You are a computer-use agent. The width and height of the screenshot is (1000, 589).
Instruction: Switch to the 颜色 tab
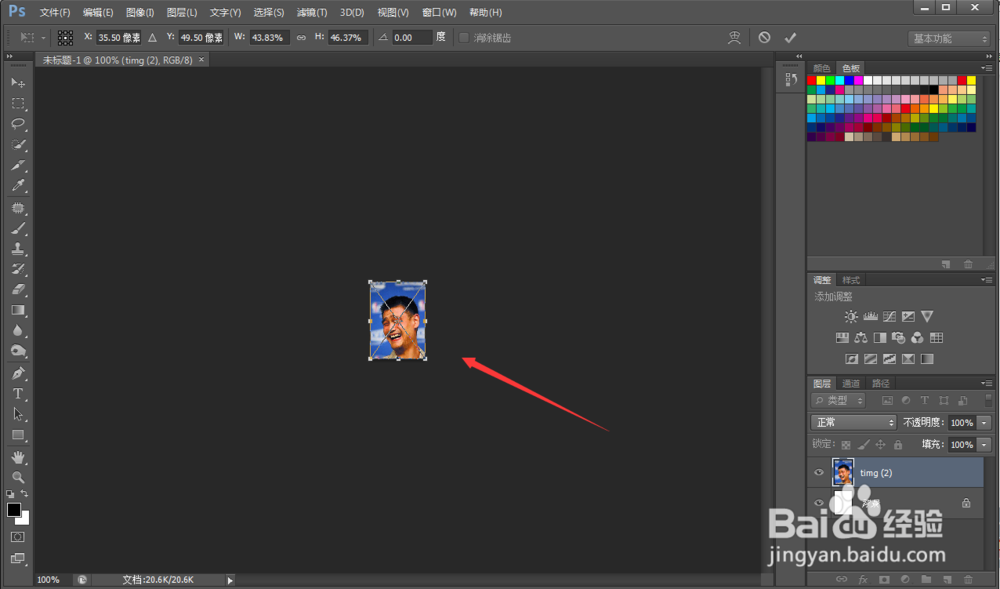tap(821, 68)
